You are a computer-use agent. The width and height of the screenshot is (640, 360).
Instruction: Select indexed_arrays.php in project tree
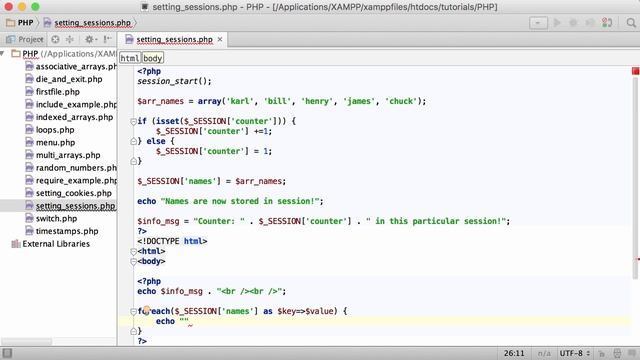click(x=69, y=117)
